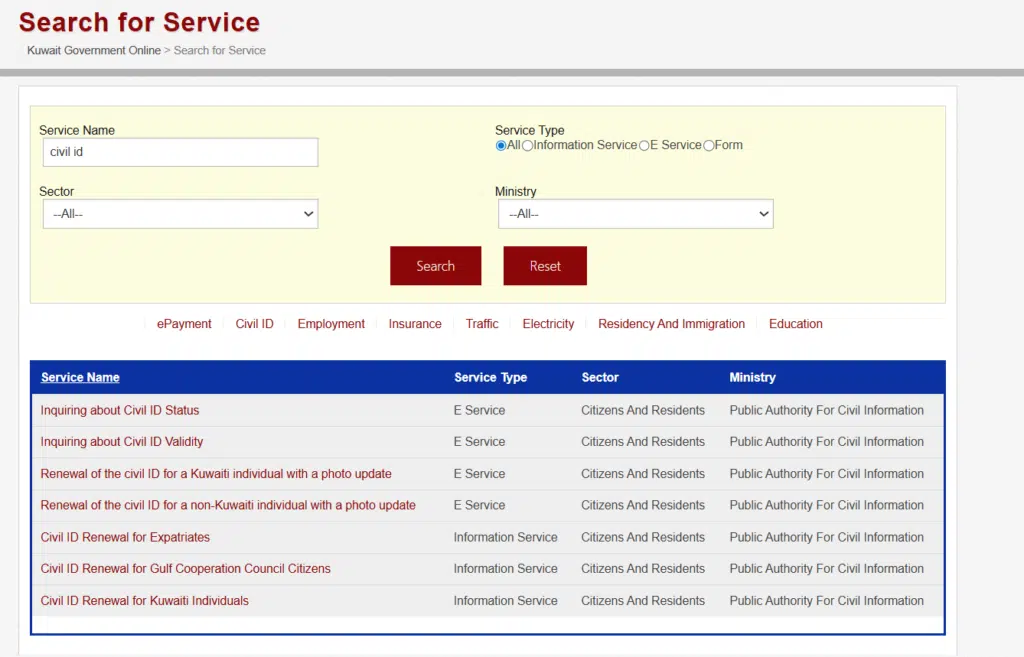Screen dimensions: 1024x657
Task: Choose "Information Service" as the service type
Action: pyautogui.click(x=527, y=145)
